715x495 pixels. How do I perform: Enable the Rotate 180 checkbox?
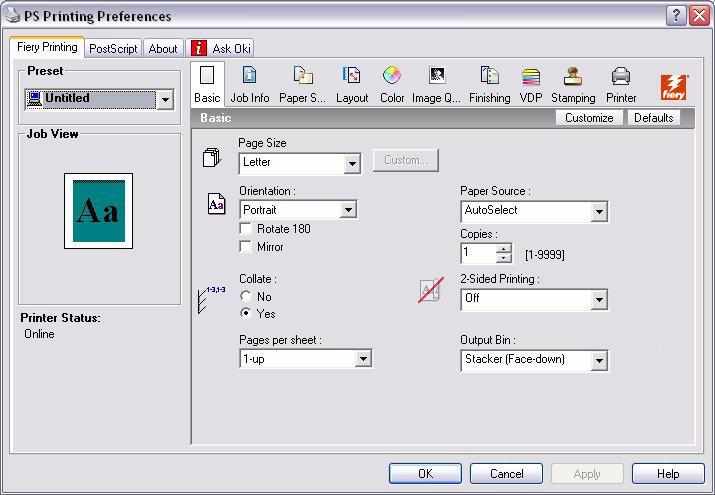[x=246, y=228]
